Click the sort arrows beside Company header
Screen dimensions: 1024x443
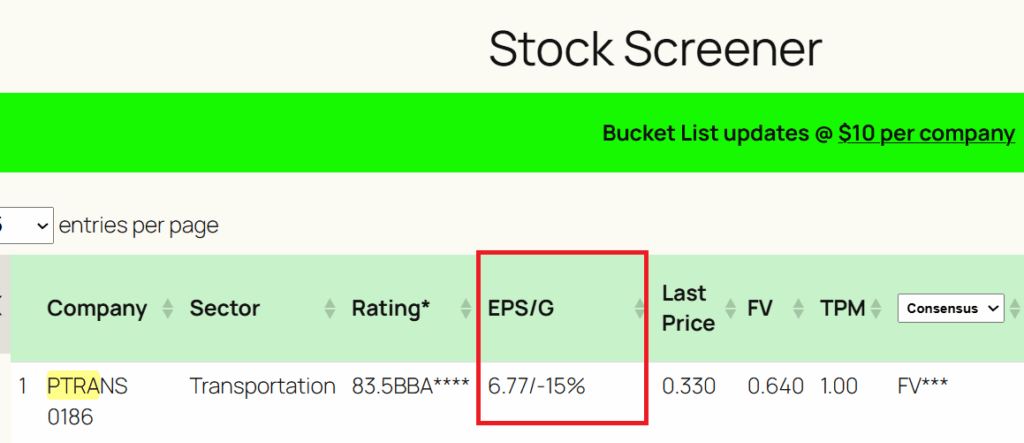[167, 309]
